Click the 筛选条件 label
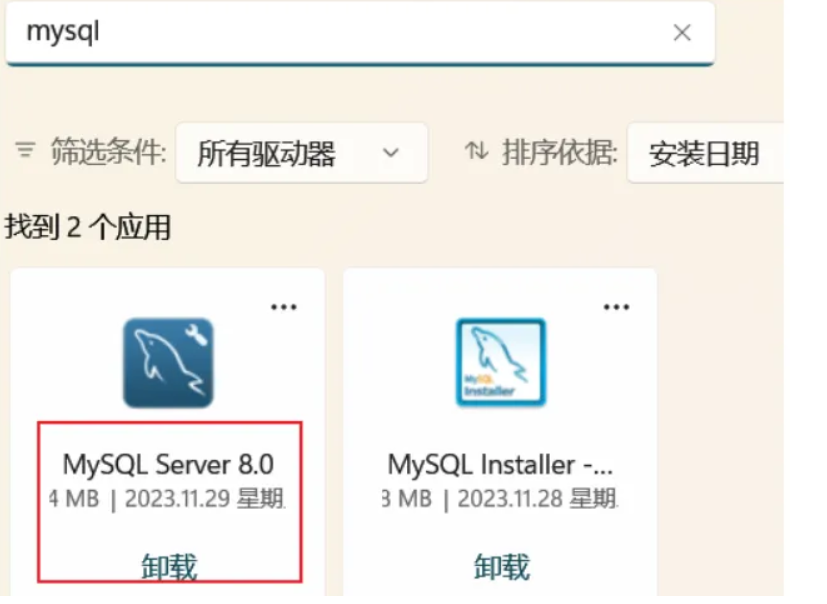827x604 pixels. (109, 152)
